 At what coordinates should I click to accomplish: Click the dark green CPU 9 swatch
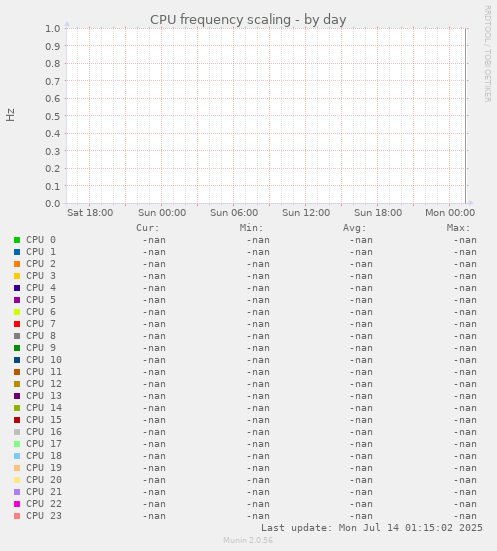coord(17,348)
